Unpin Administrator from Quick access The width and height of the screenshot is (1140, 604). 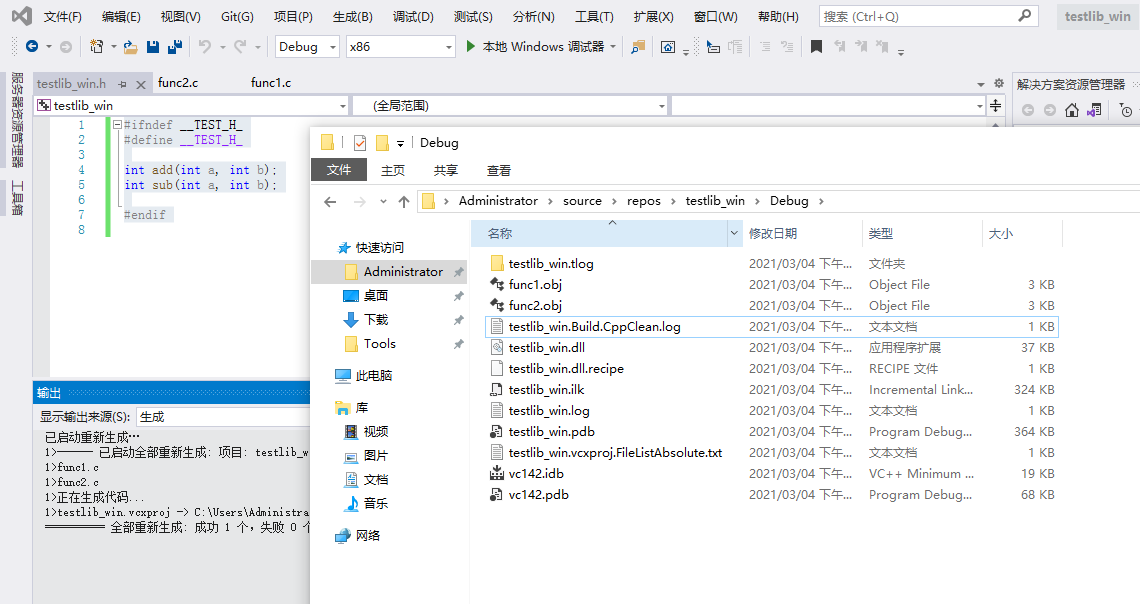[458, 272]
